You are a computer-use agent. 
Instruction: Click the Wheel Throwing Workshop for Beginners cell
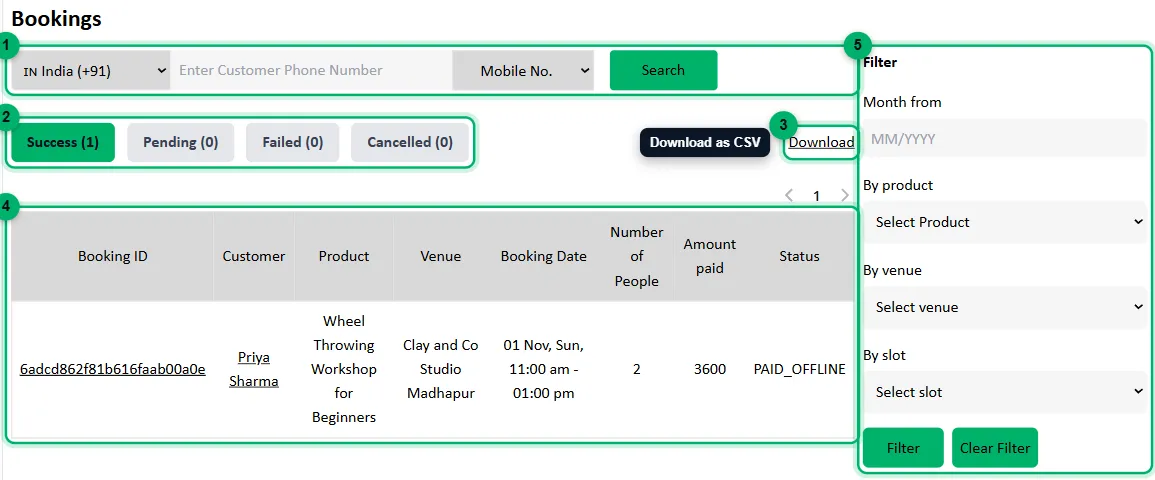point(344,370)
